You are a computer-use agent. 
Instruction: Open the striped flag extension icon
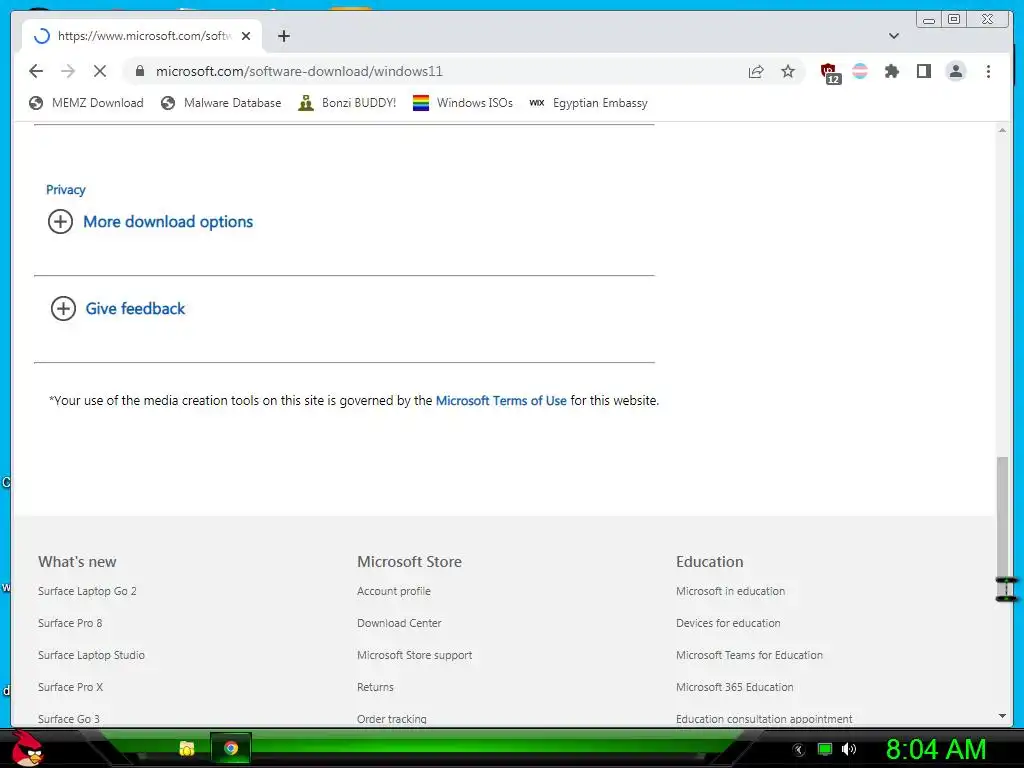(x=860, y=71)
